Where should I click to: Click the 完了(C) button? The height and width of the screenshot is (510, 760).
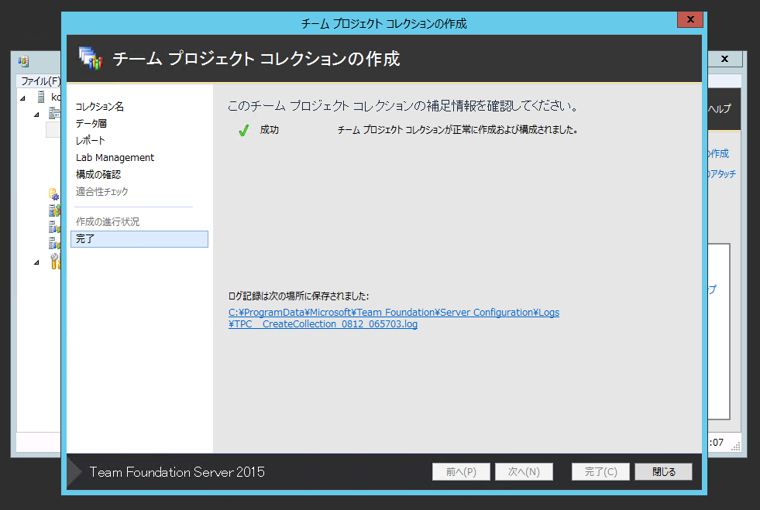pyautogui.click(x=601, y=472)
